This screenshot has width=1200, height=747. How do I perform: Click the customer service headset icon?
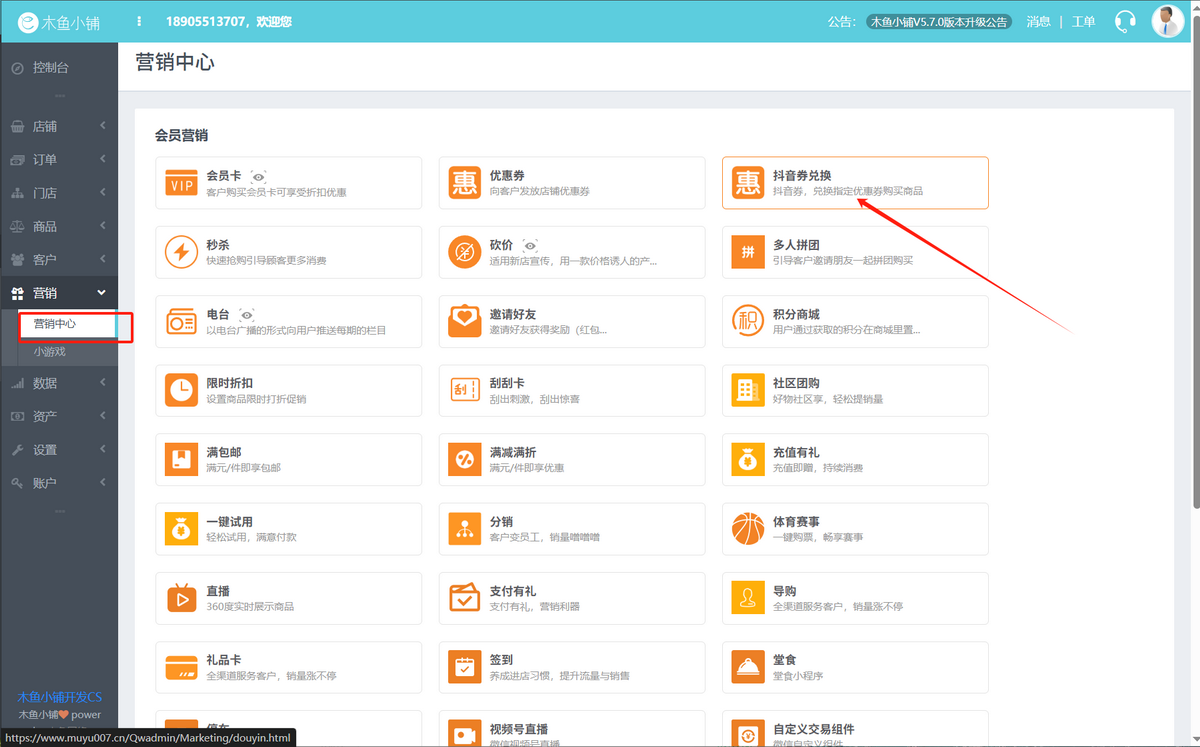[x=1125, y=21]
